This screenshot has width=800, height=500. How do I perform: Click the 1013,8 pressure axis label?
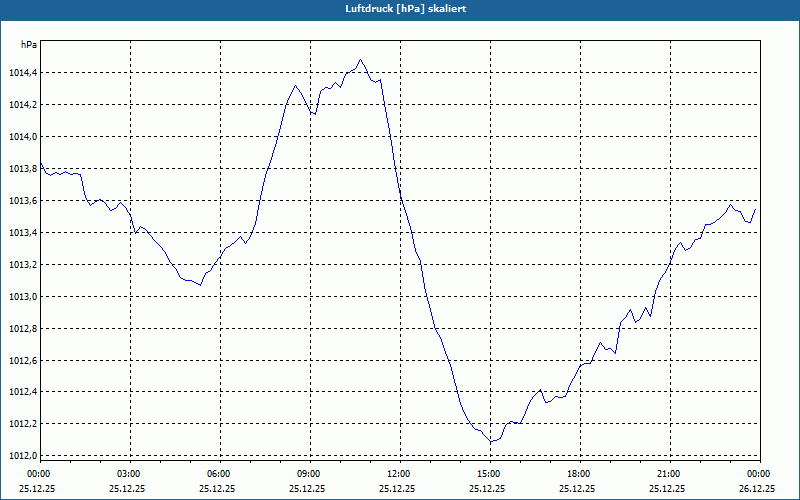(23, 169)
